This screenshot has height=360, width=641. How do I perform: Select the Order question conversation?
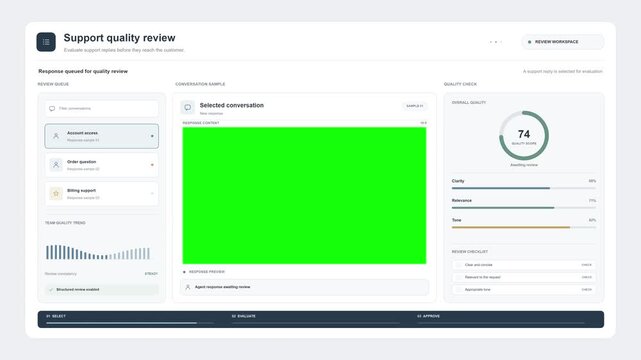(101, 165)
